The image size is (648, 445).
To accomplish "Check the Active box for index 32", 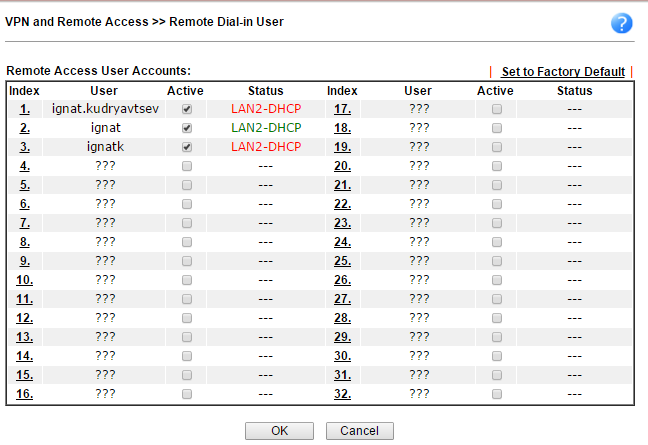I will 496,394.
